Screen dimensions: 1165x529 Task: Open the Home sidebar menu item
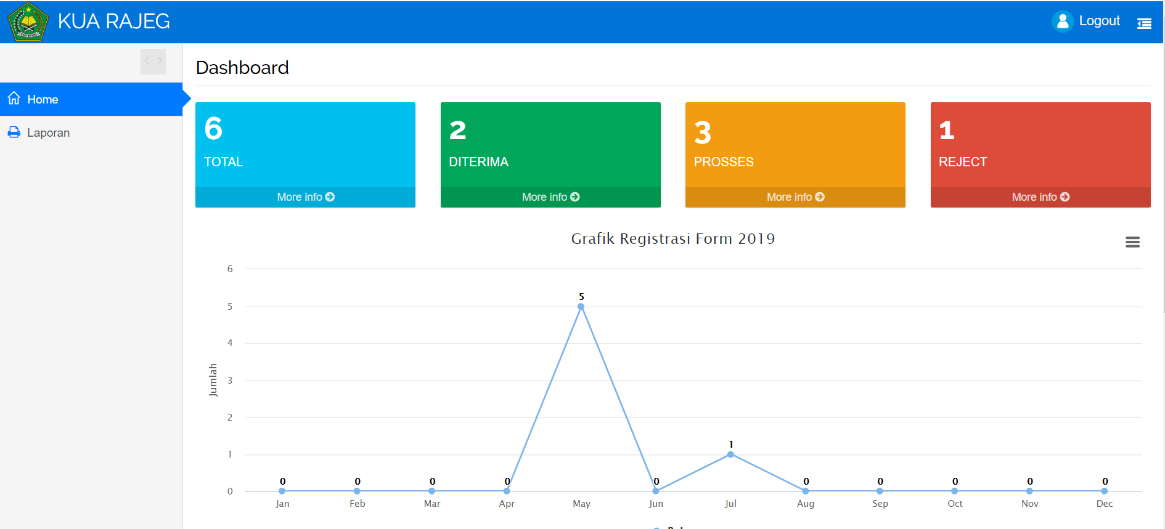[x=91, y=99]
